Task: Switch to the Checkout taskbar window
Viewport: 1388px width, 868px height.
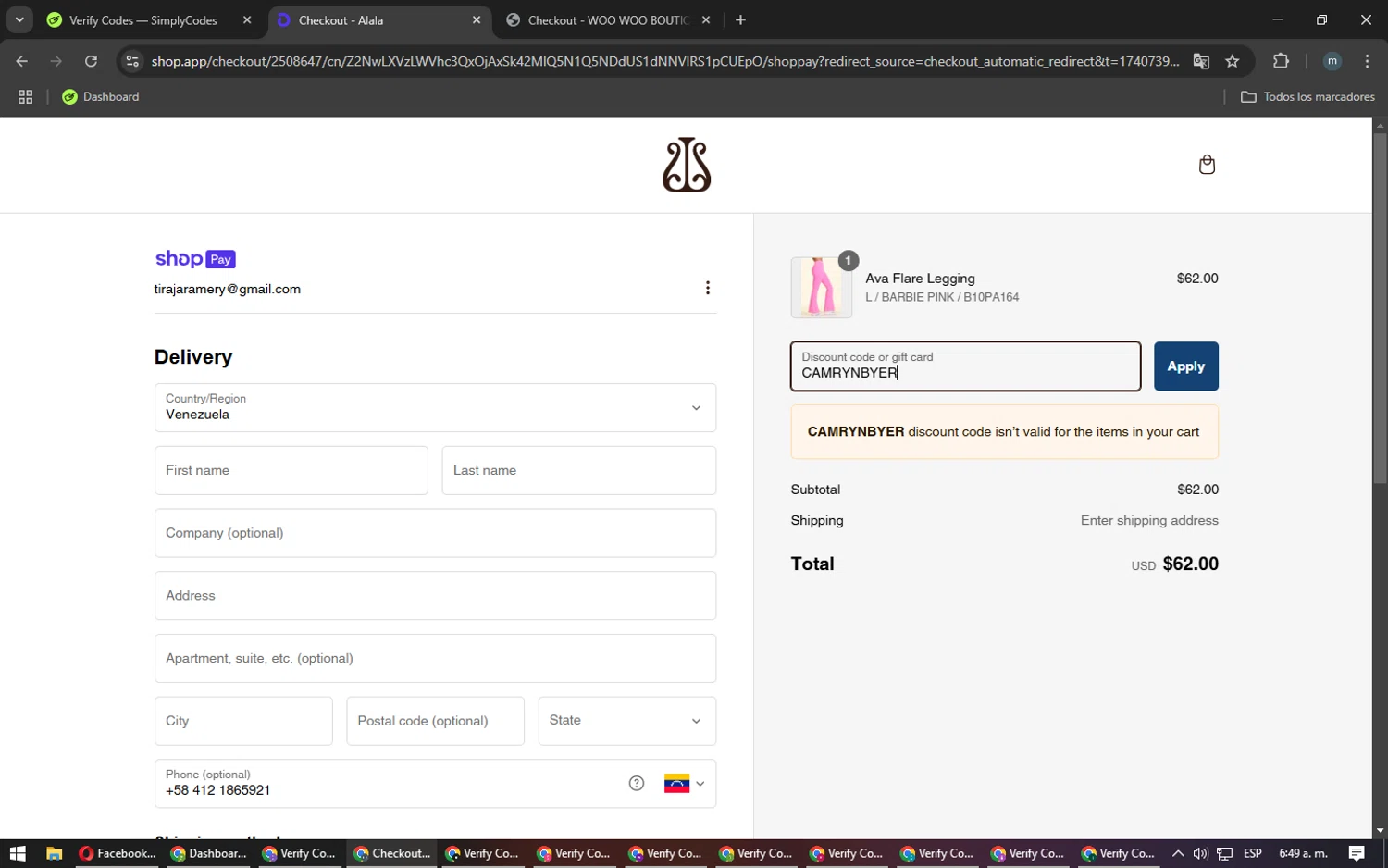Action: 392,853
